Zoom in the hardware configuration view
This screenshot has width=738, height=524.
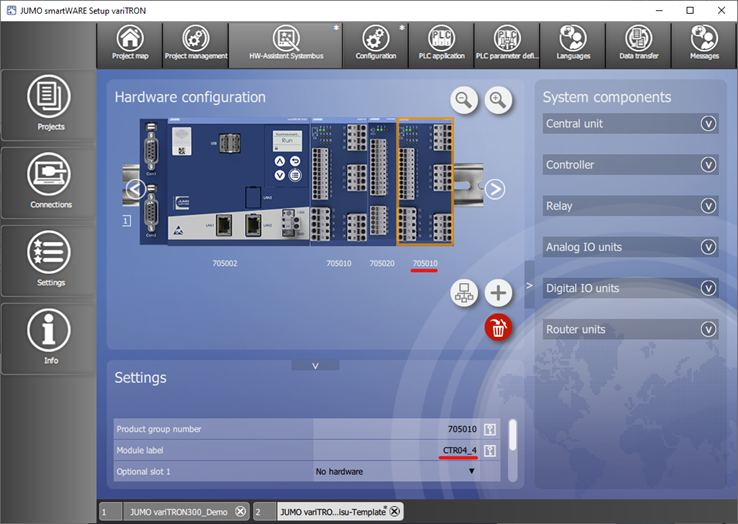[x=498, y=99]
